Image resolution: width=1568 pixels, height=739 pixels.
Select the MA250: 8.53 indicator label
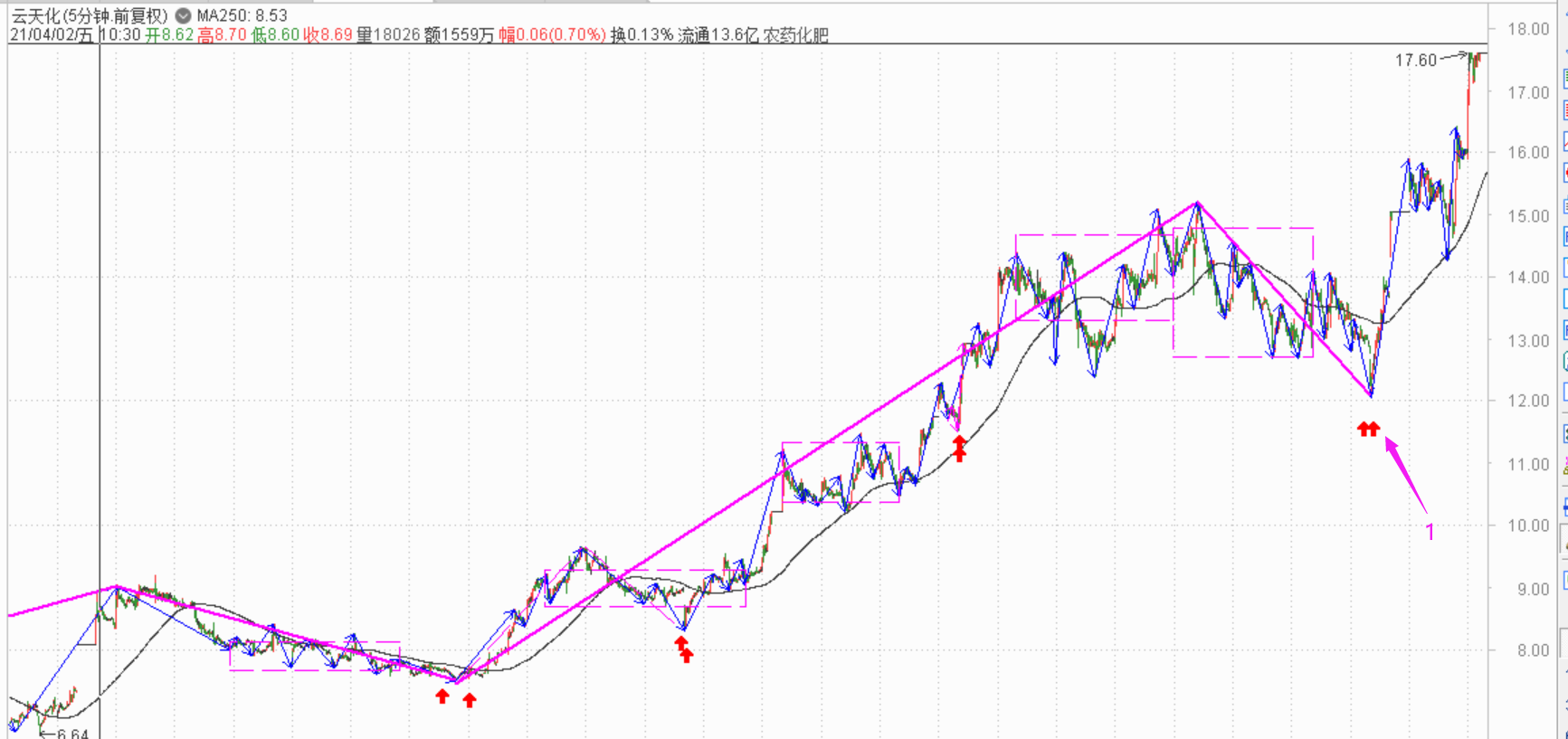[x=242, y=15]
